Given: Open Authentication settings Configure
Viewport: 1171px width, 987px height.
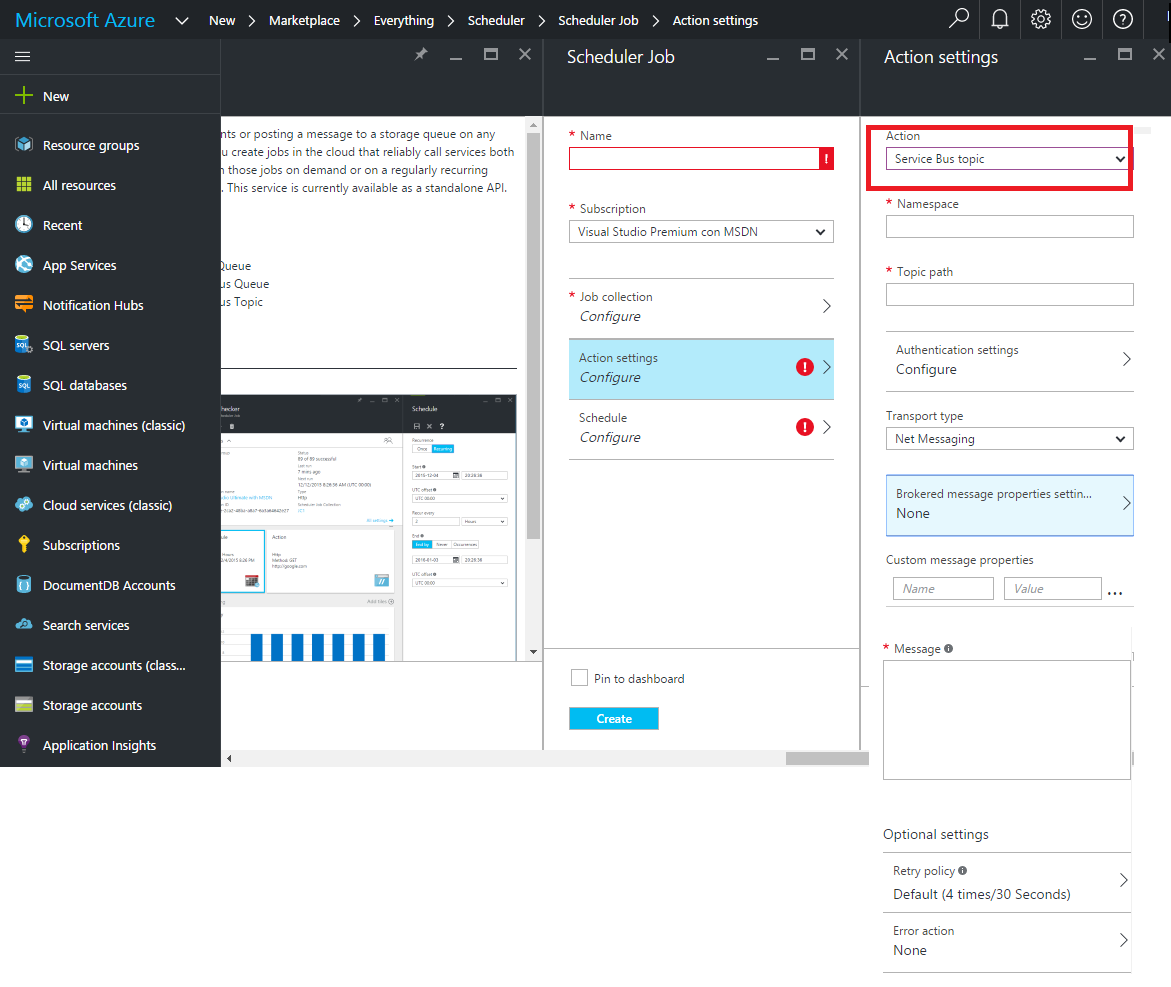Looking at the screenshot, I should tap(1008, 360).
